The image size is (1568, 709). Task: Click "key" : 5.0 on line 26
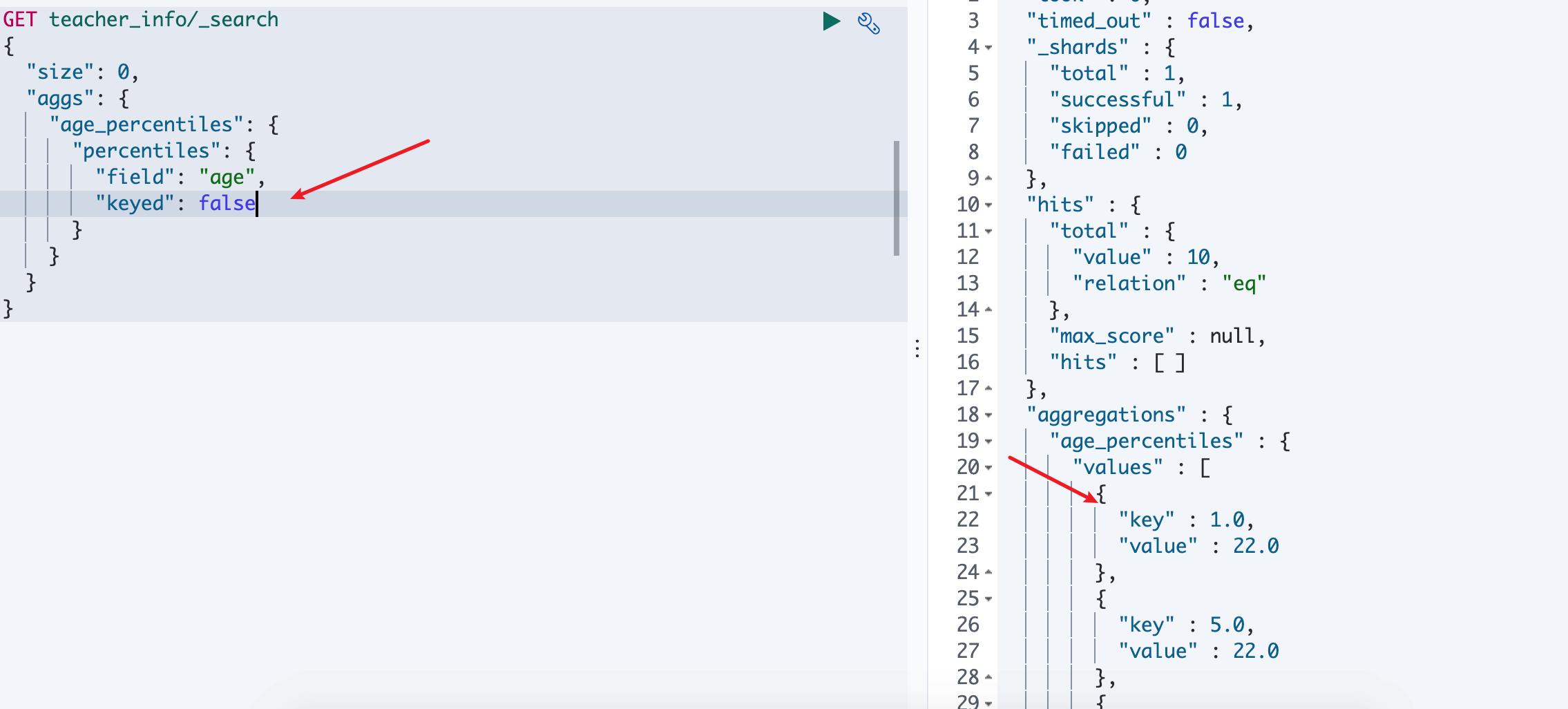pyautogui.click(x=1186, y=625)
